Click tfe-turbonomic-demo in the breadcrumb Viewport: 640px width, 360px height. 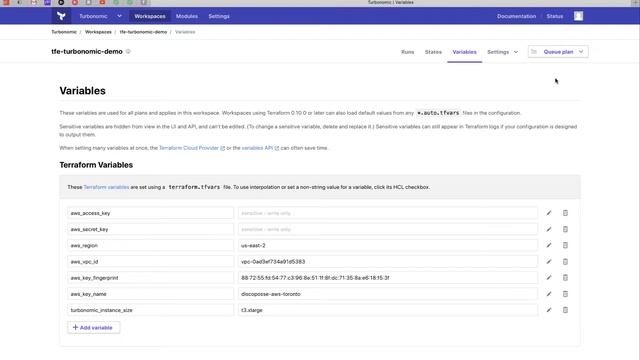coord(143,32)
